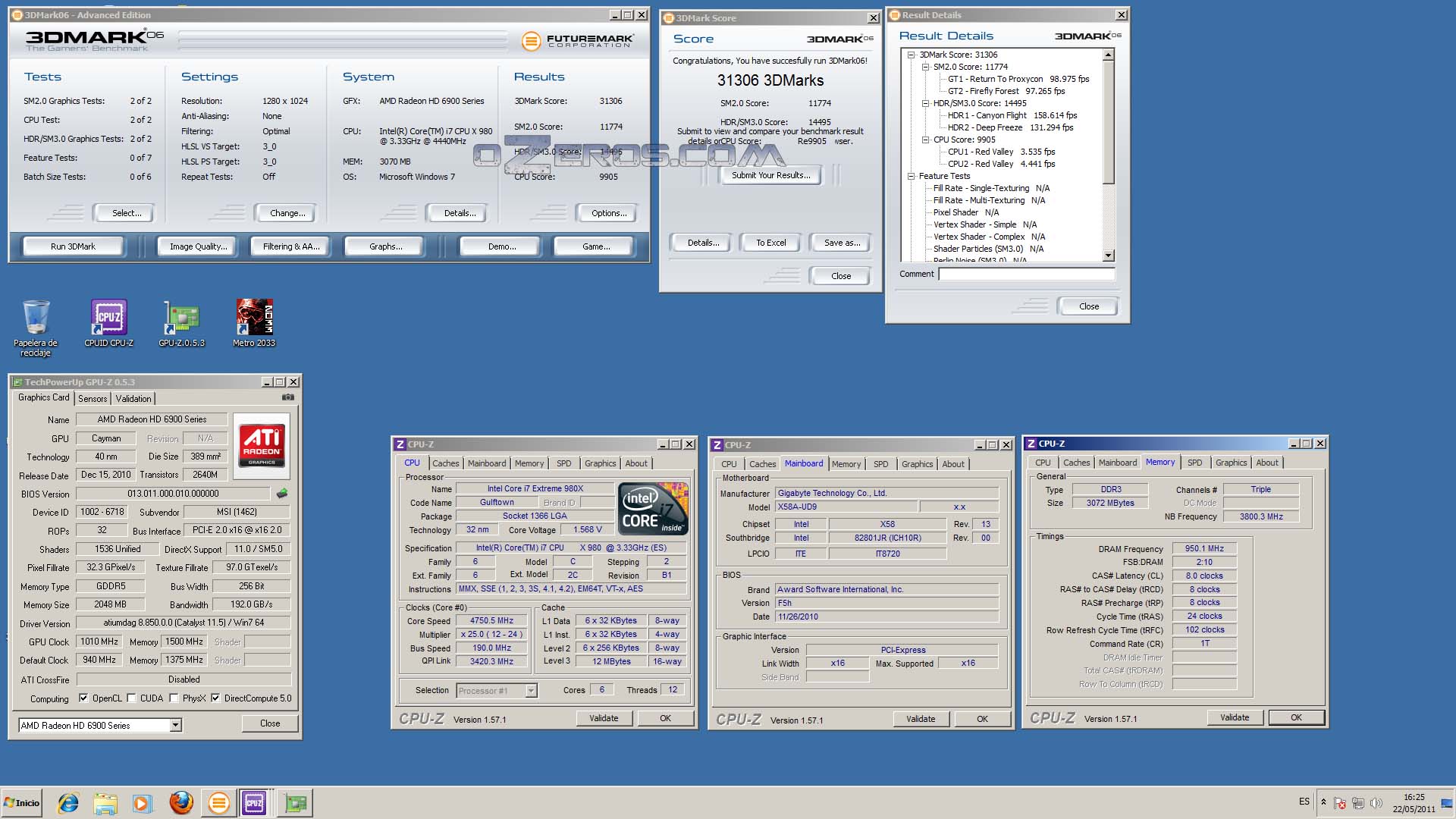Image resolution: width=1456 pixels, height=819 pixels.
Task: Click the Result Details scrollbar down arrow
Action: click(x=1109, y=256)
